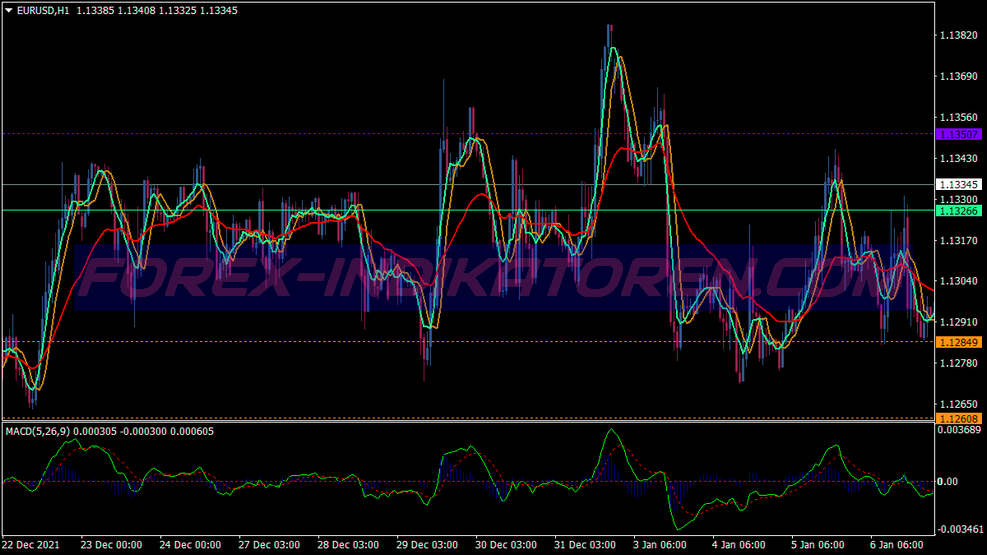Click the 29 Dec 03:00 time label
This screenshot has width=987, height=555.
[427, 545]
